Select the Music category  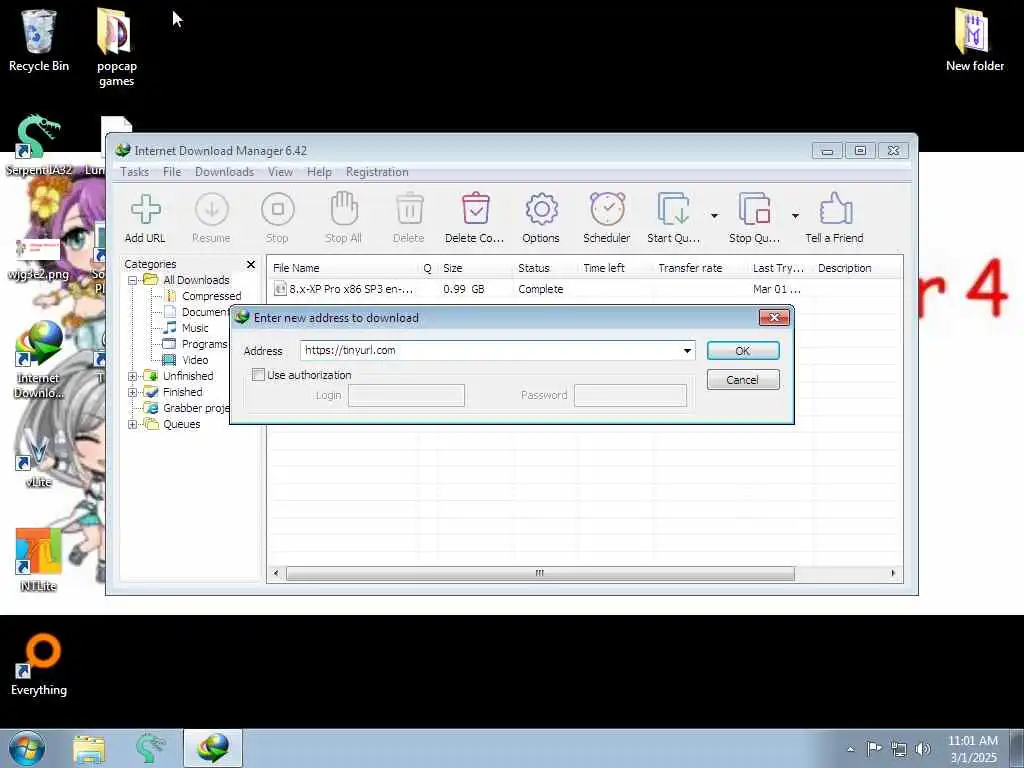[x=195, y=328]
